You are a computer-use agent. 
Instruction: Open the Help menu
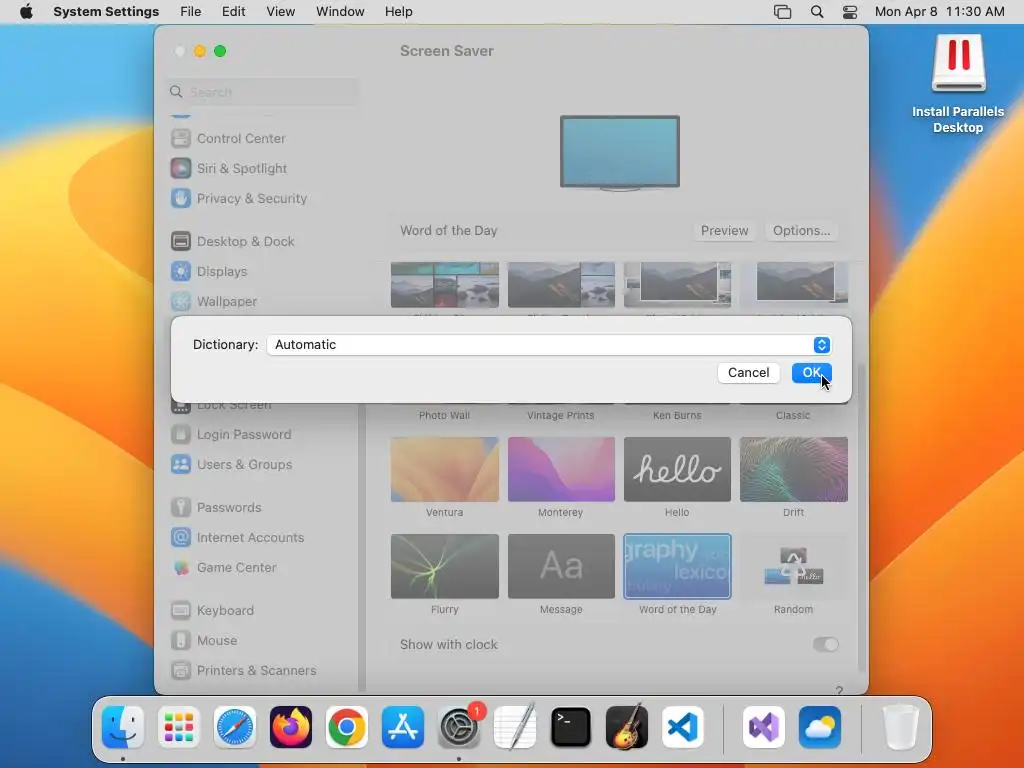pos(398,12)
